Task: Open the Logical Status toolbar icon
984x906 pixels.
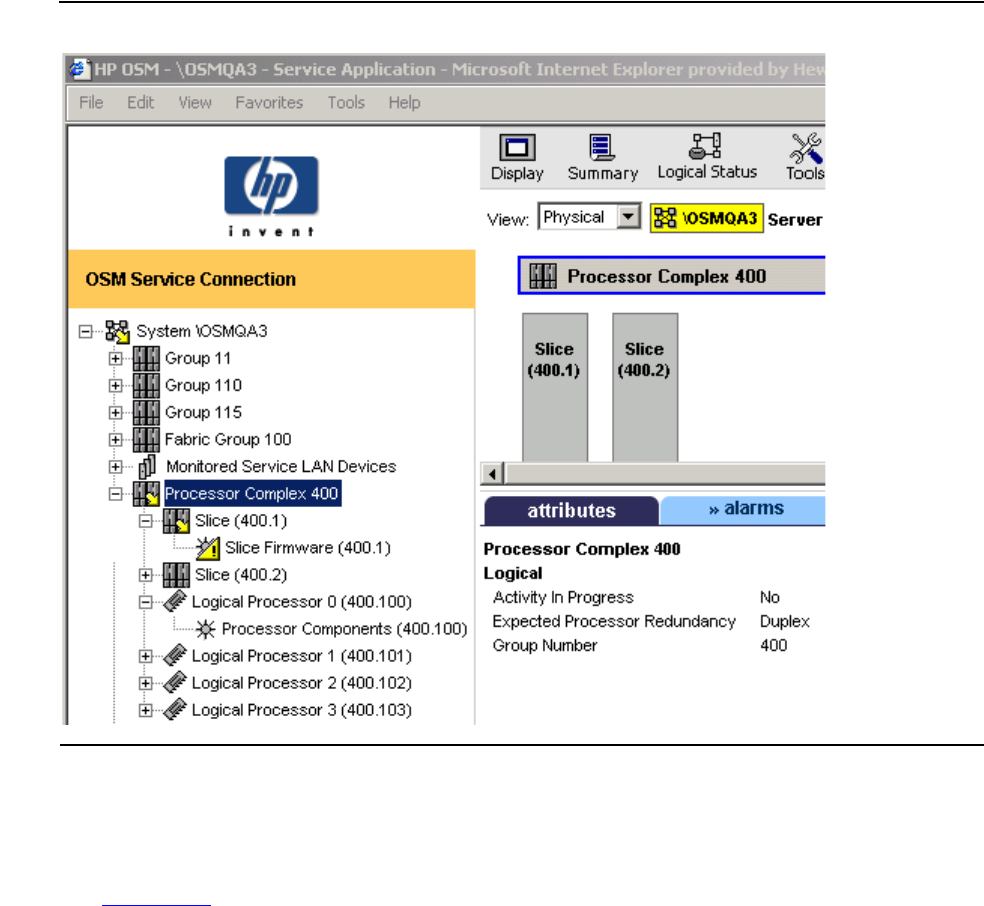Action: pyautogui.click(x=706, y=146)
